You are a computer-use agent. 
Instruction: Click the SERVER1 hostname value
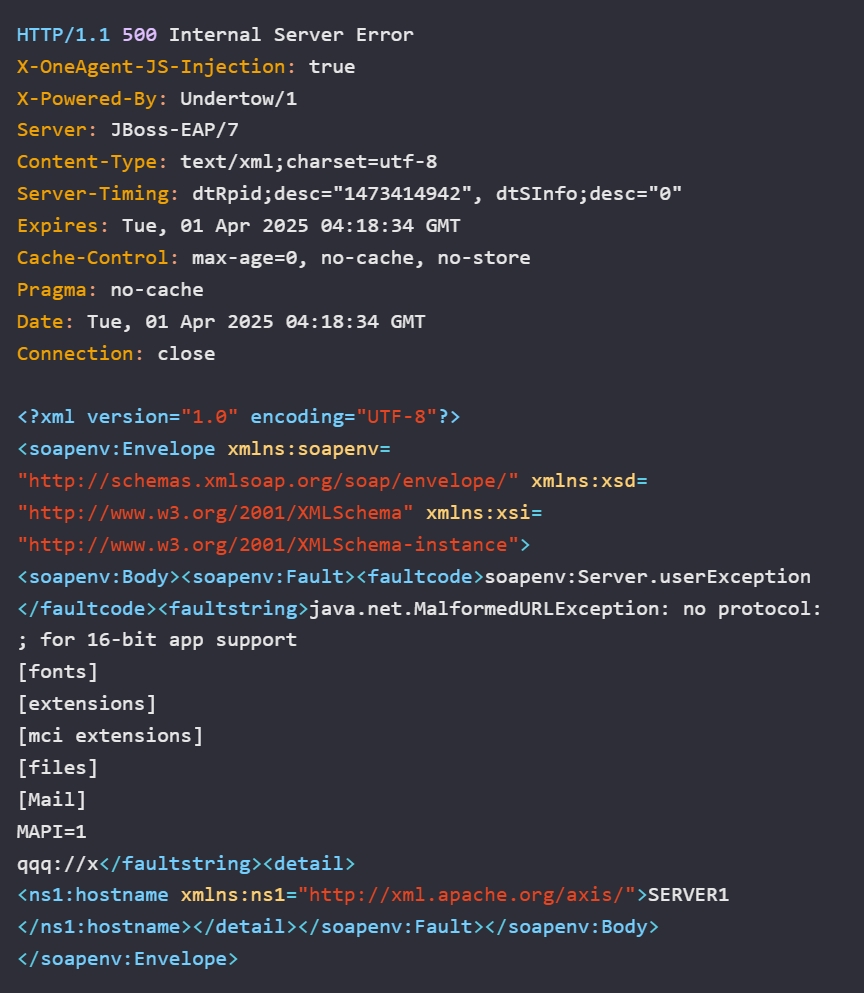(x=688, y=895)
